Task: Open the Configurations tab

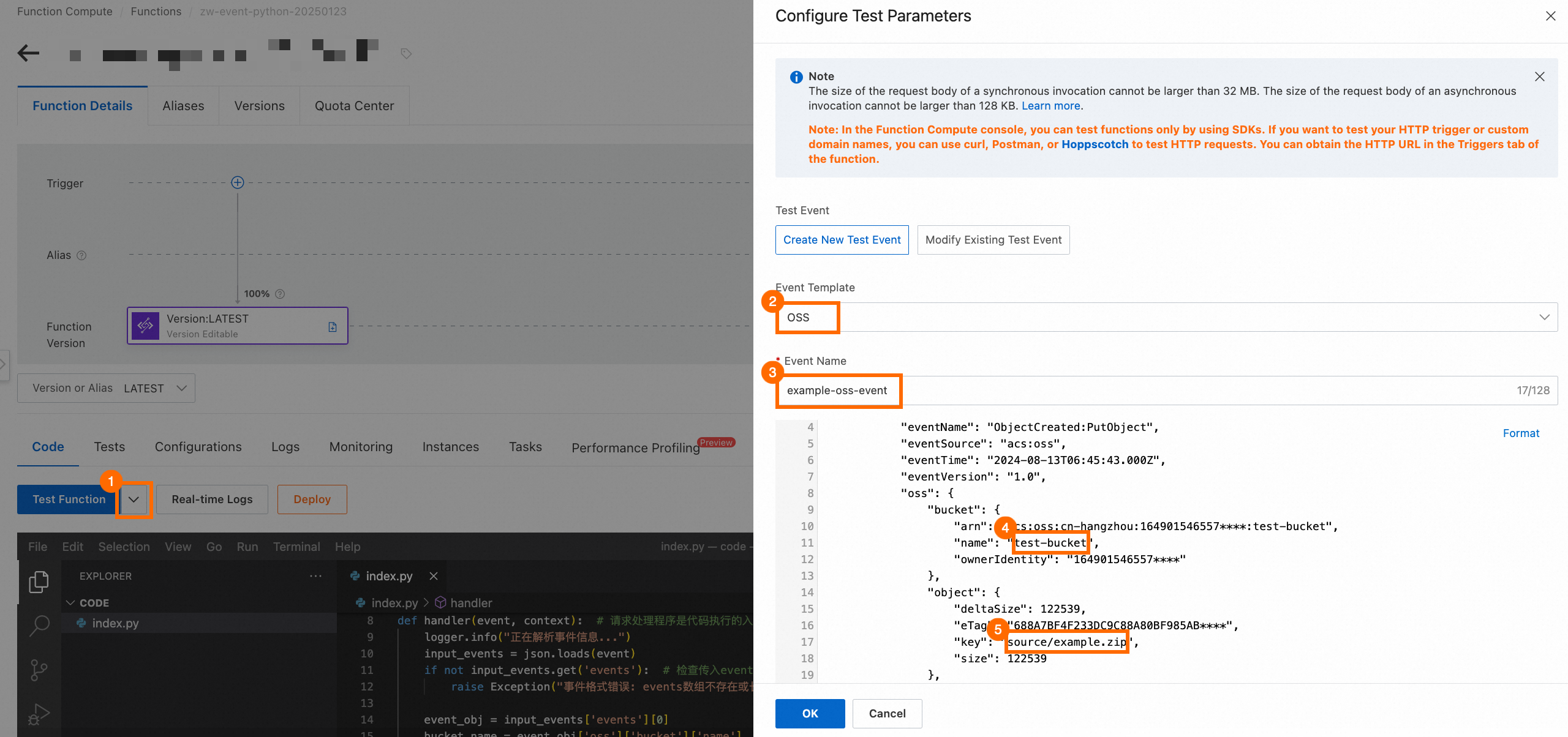Action: tap(198, 447)
